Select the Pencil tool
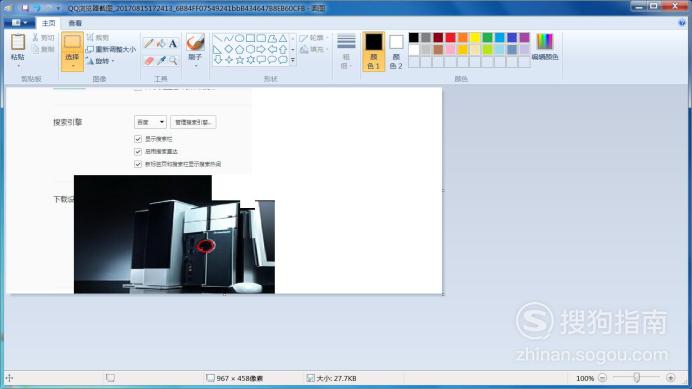The width and height of the screenshot is (692, 389). 149,43
